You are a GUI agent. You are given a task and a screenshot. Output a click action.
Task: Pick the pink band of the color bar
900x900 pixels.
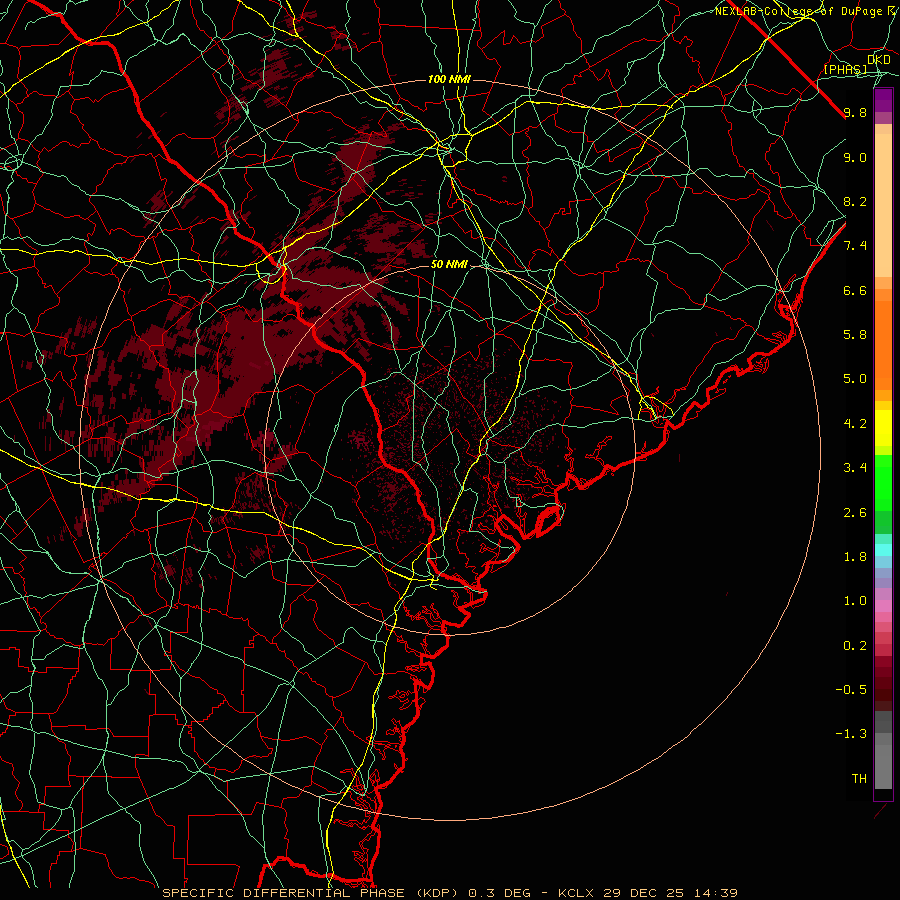coord(883,606)
